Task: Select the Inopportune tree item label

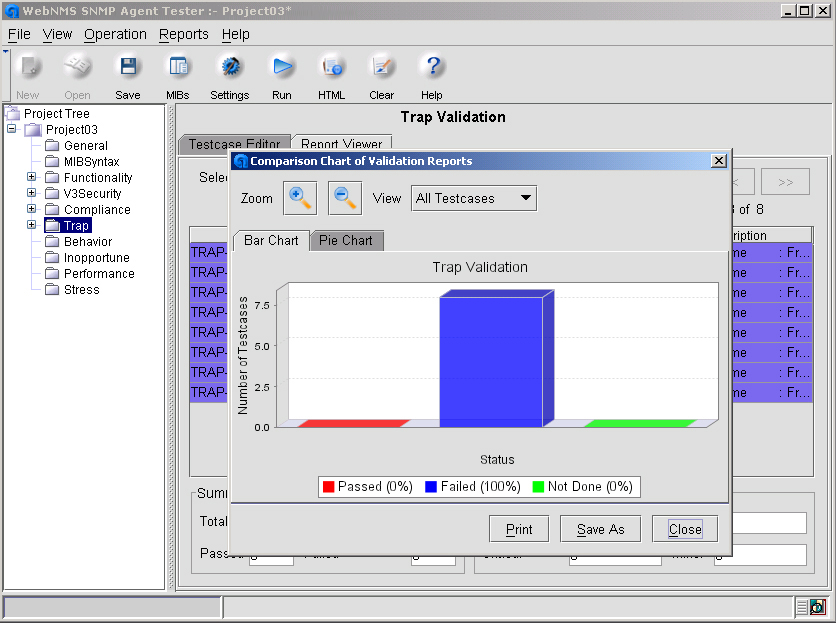Action: [97, 258]
